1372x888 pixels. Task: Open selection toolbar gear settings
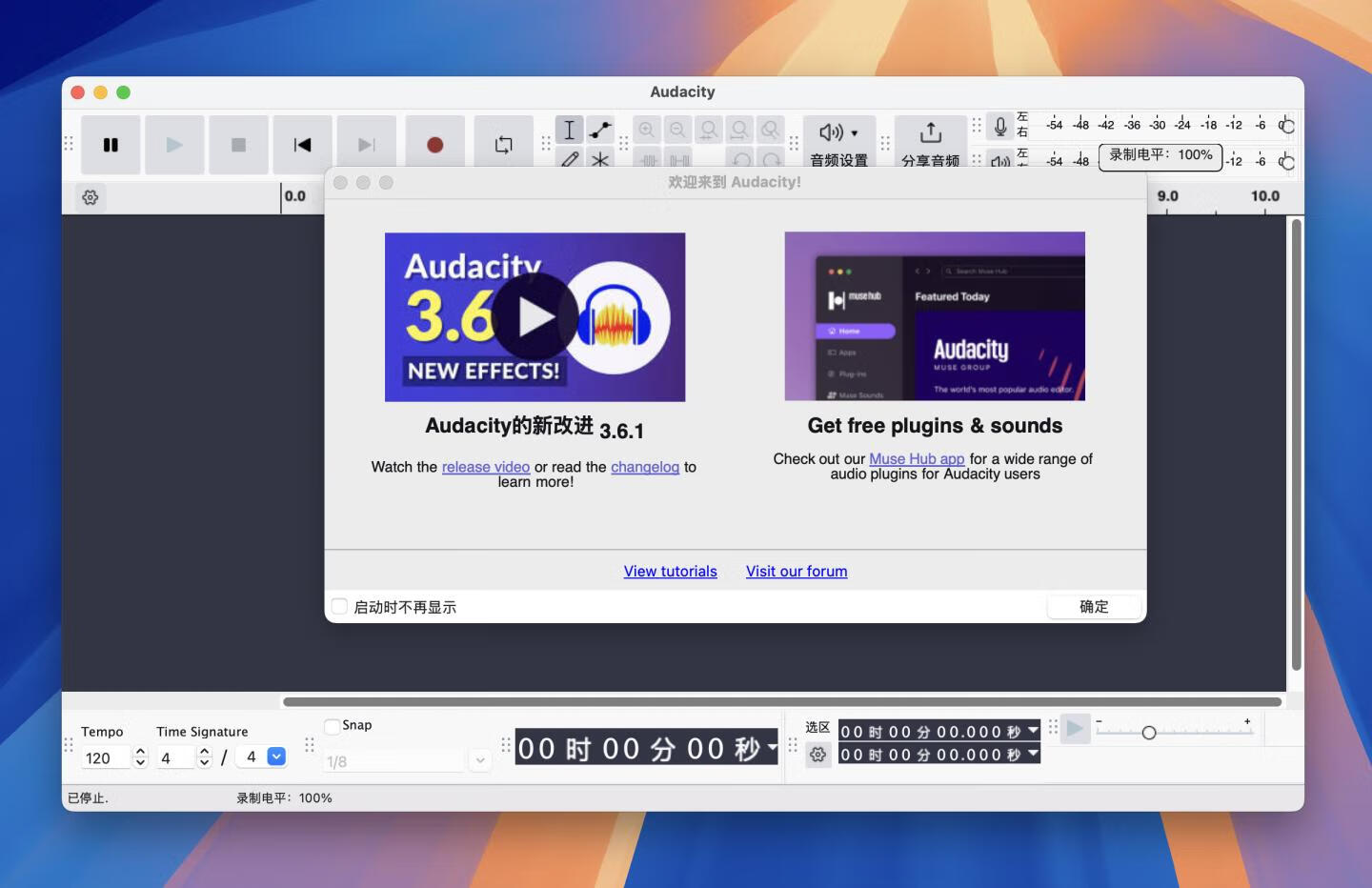point(817,755)
